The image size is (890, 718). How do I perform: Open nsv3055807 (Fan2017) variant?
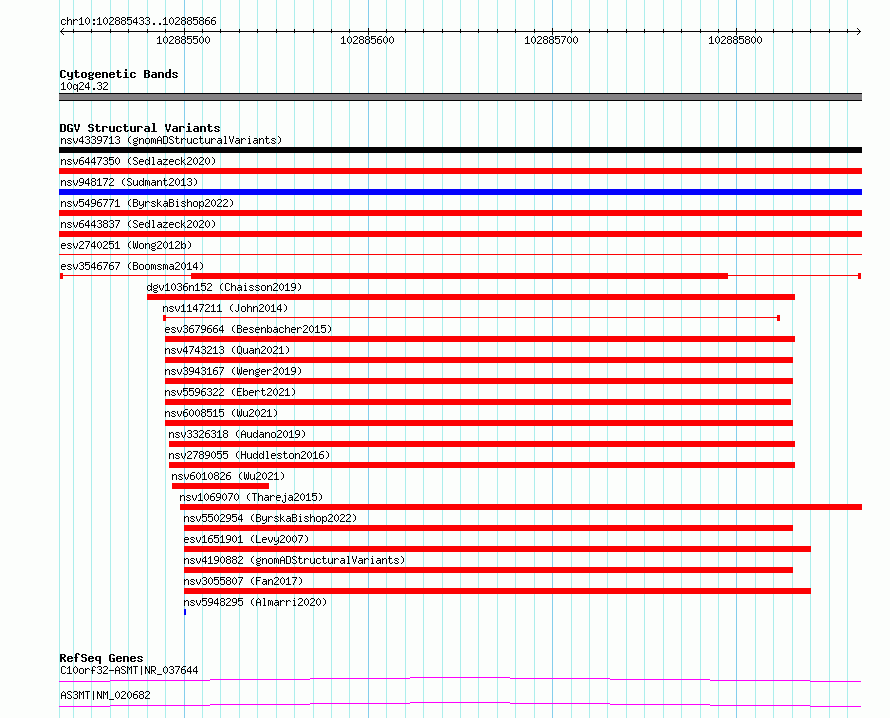244,581
